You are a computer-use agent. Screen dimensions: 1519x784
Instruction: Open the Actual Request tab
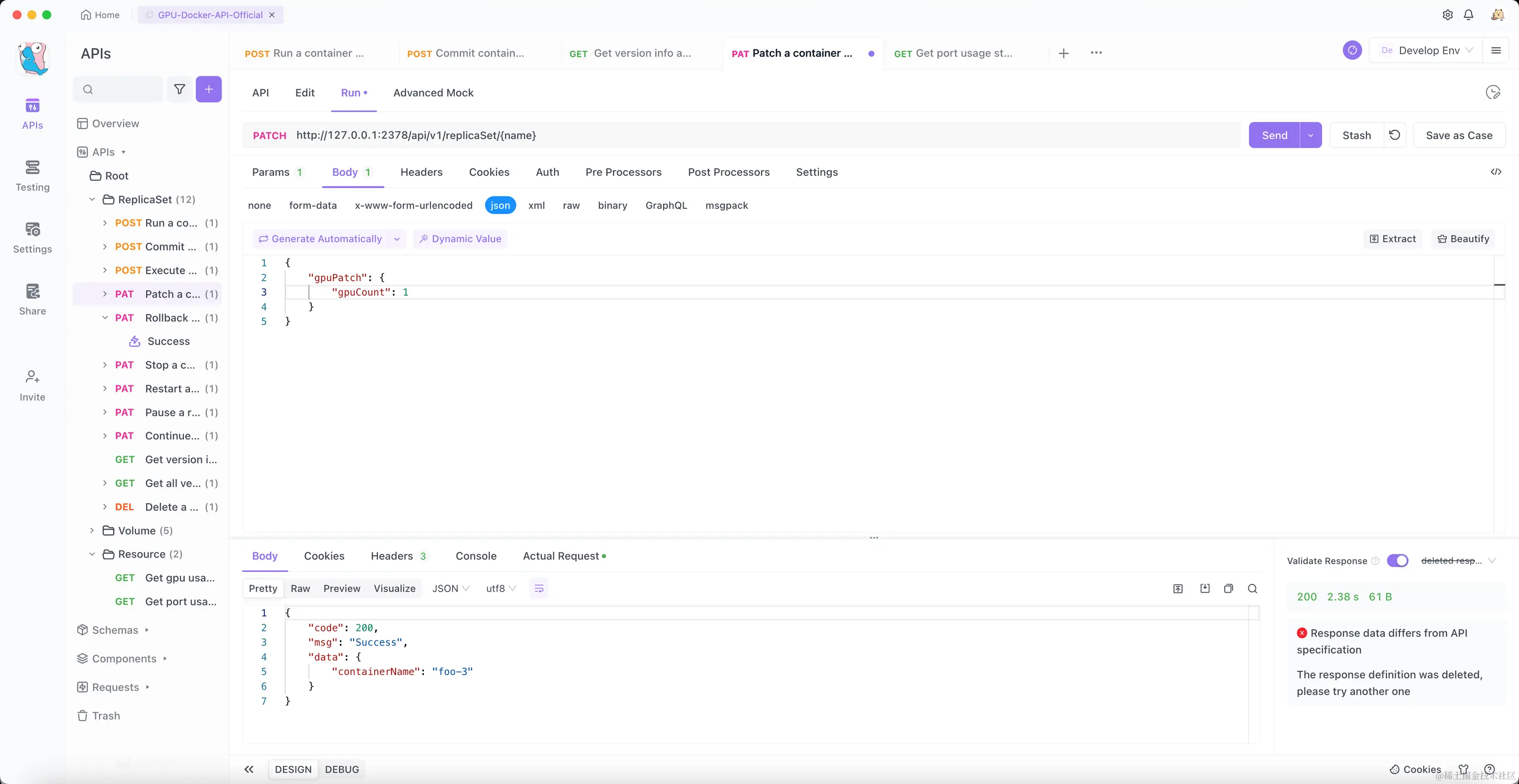click(564, 556)
